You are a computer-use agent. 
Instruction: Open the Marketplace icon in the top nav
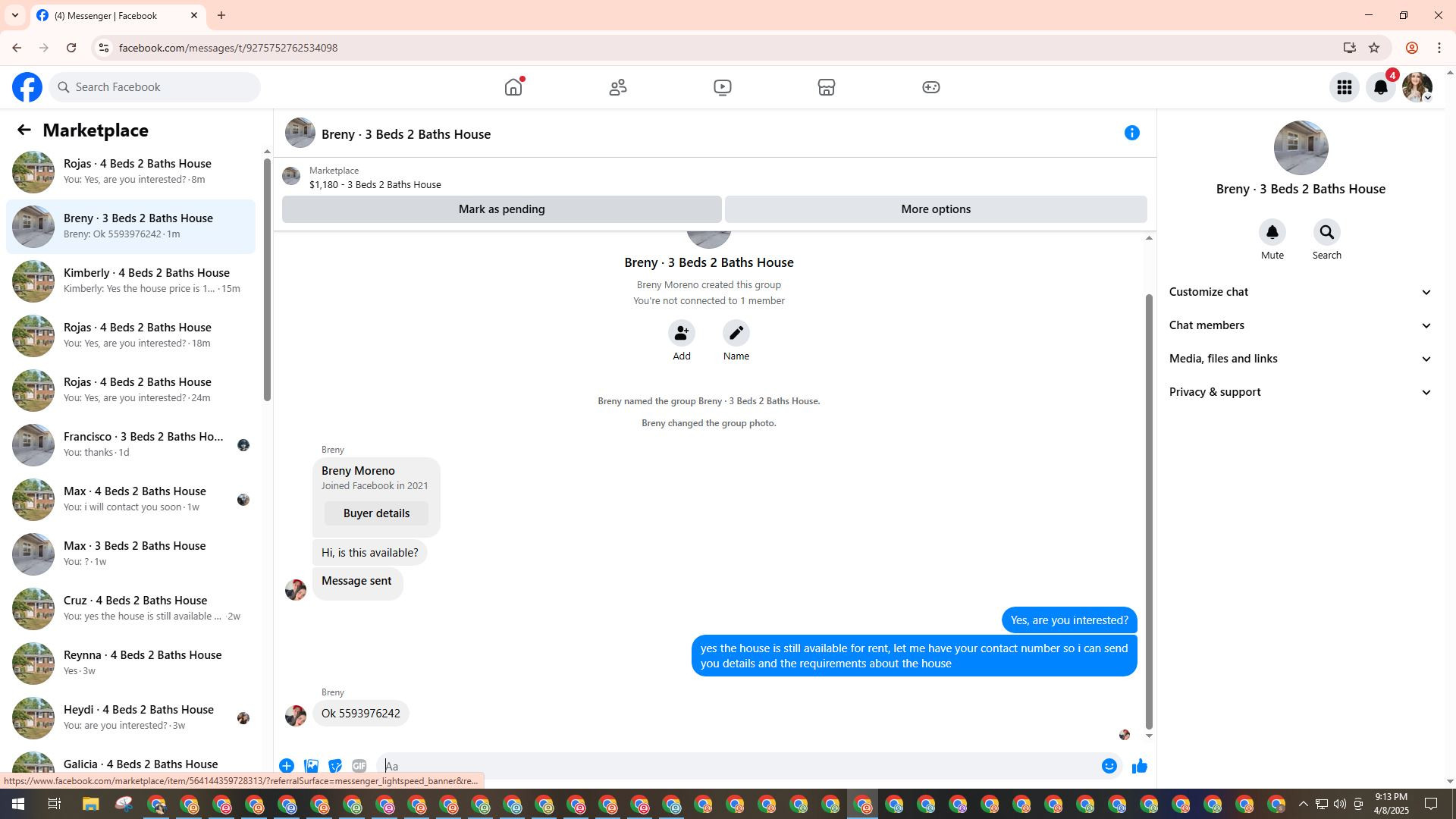(827, 87)
